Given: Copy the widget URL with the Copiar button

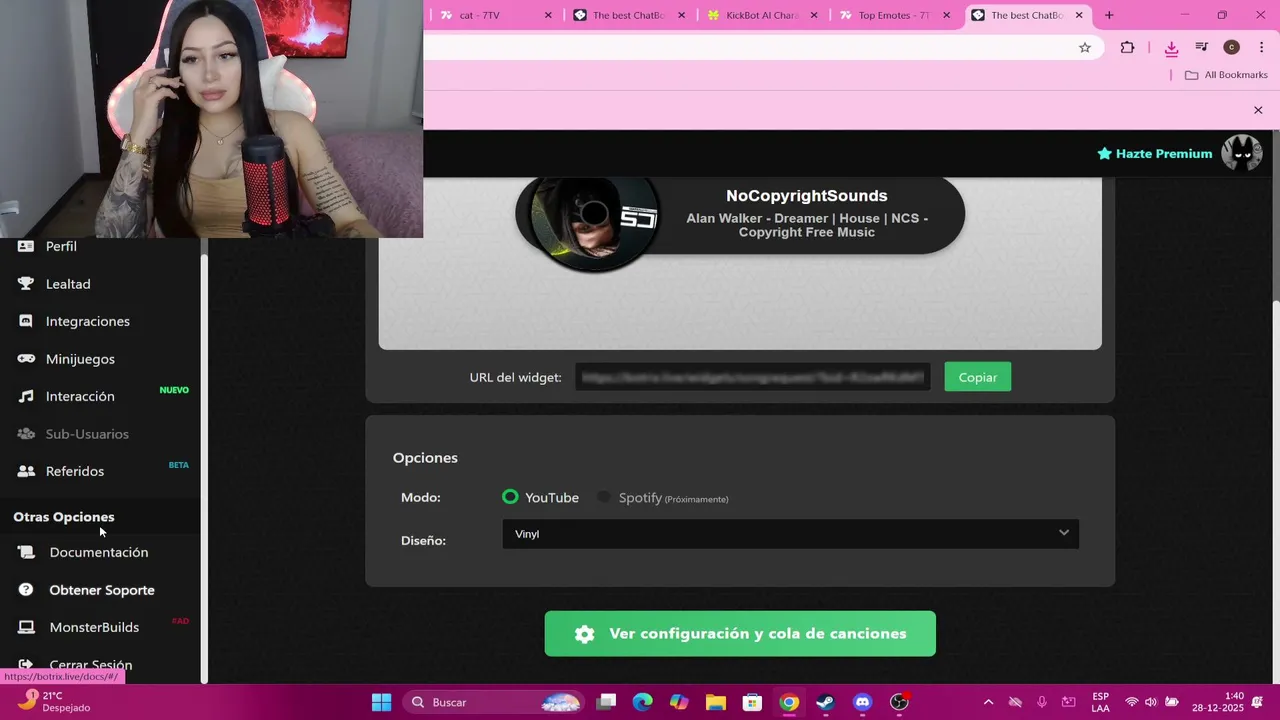Looking at the screenshot, I should pos(978,377).
